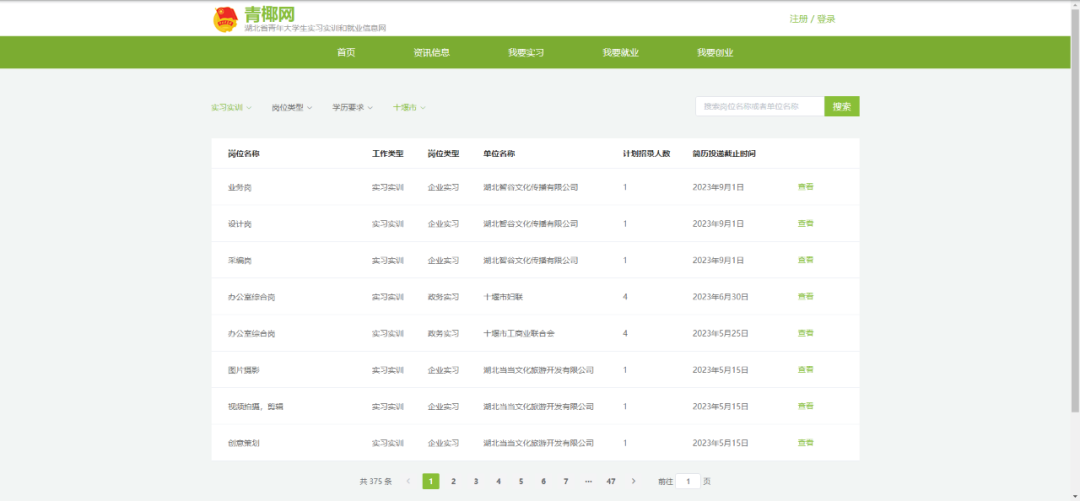Open the 岗位类型 filter dropdown
Image resolution: width=1080 pixels, height=501 pixels.
[292, 108]
